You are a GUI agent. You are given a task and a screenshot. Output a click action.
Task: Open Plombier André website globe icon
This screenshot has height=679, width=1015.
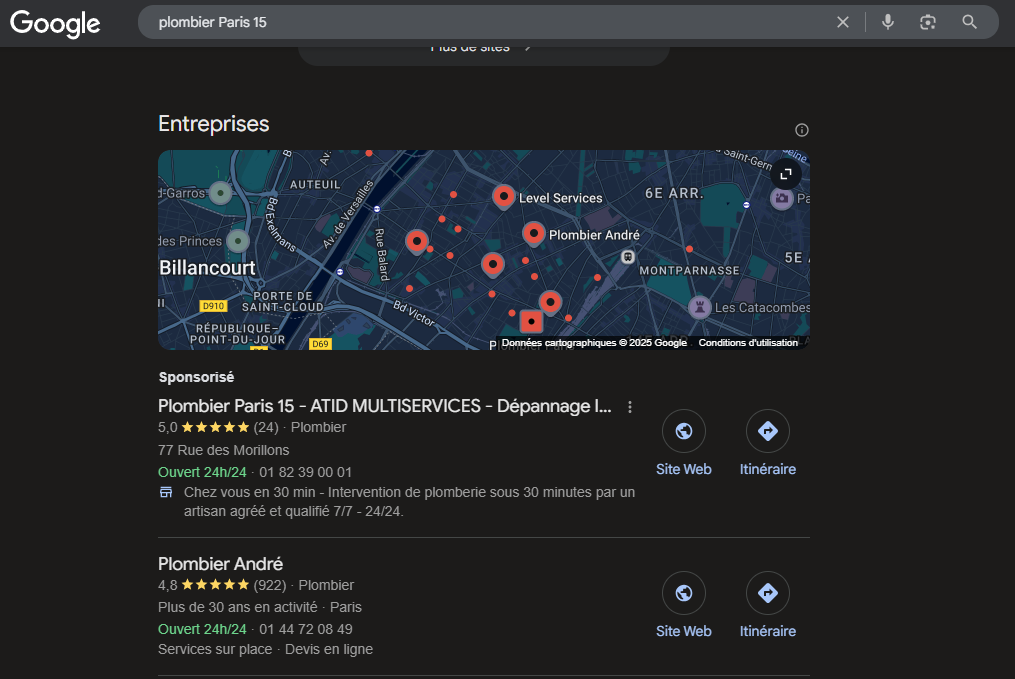point(684,593)
